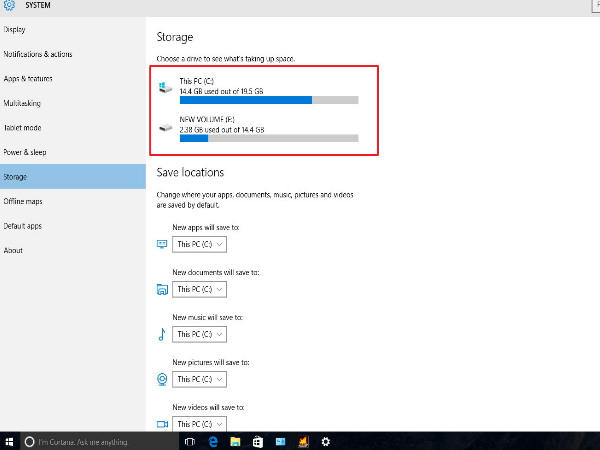600x450 pixels.
Task: Open Power & sleep settings
Action: [x=73, y=152]
